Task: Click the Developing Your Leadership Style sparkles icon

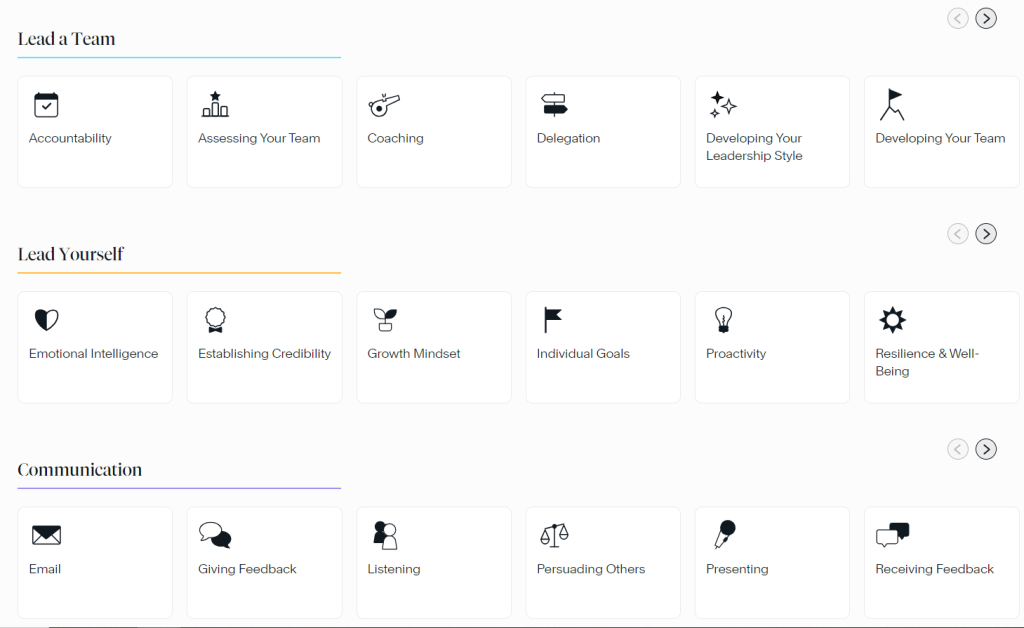Action: pos(722,105)
